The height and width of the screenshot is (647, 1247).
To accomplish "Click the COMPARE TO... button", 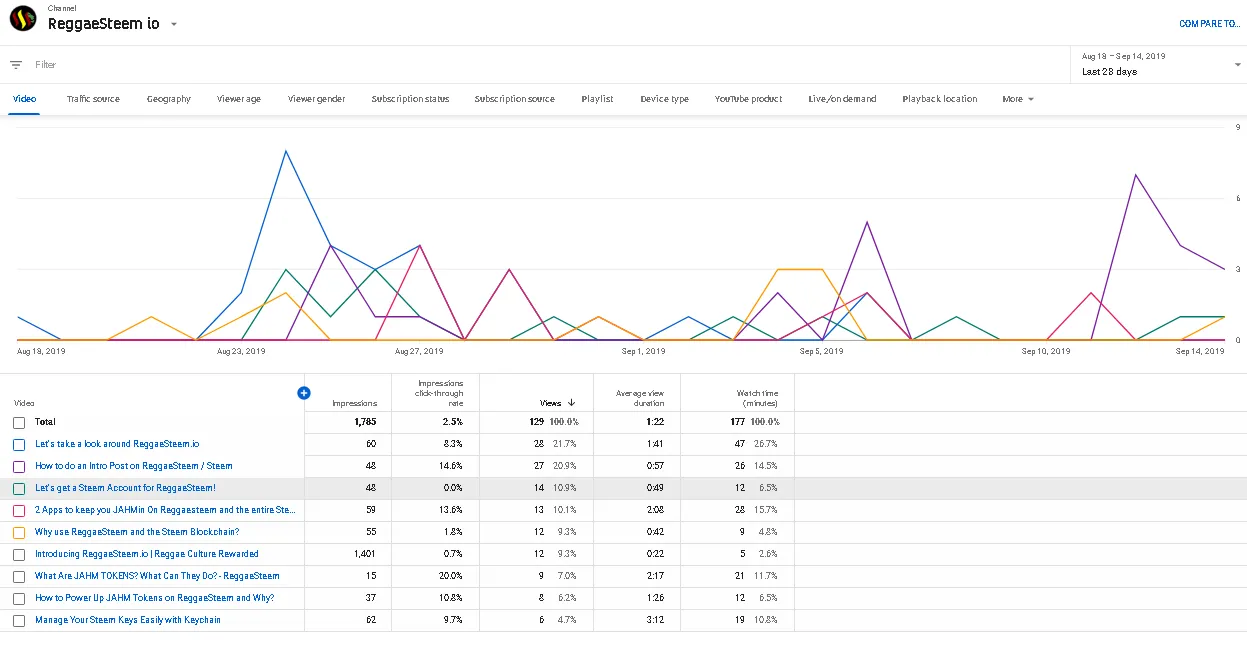I will pyautogui.click(x=1208, y=24).
